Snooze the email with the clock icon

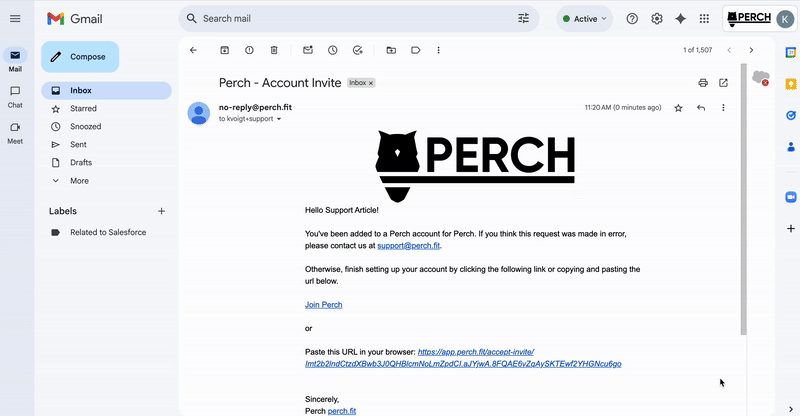click(x=333, y=50)
